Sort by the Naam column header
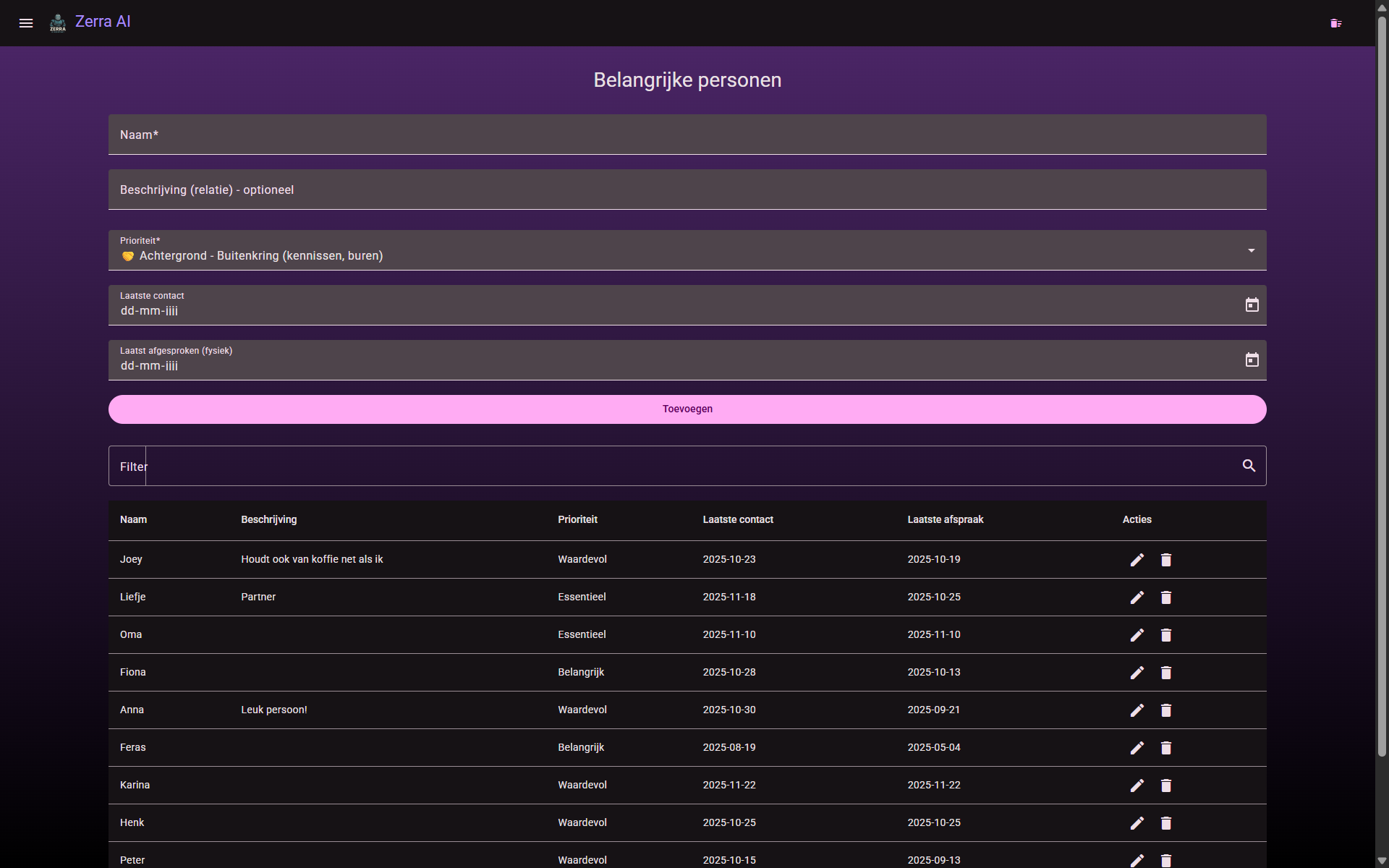The image size is (1389, 868). point(133,519)
